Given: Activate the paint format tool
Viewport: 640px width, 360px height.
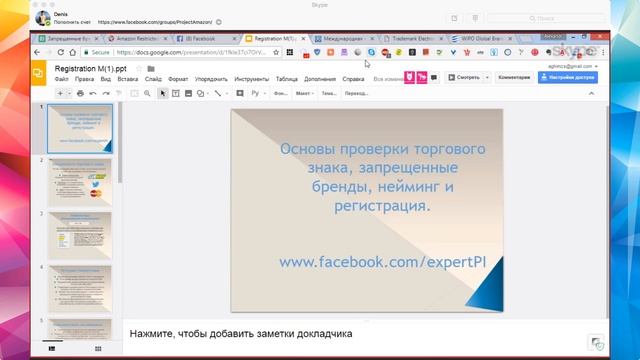Looking at the screenshot, I should point(119,93).
